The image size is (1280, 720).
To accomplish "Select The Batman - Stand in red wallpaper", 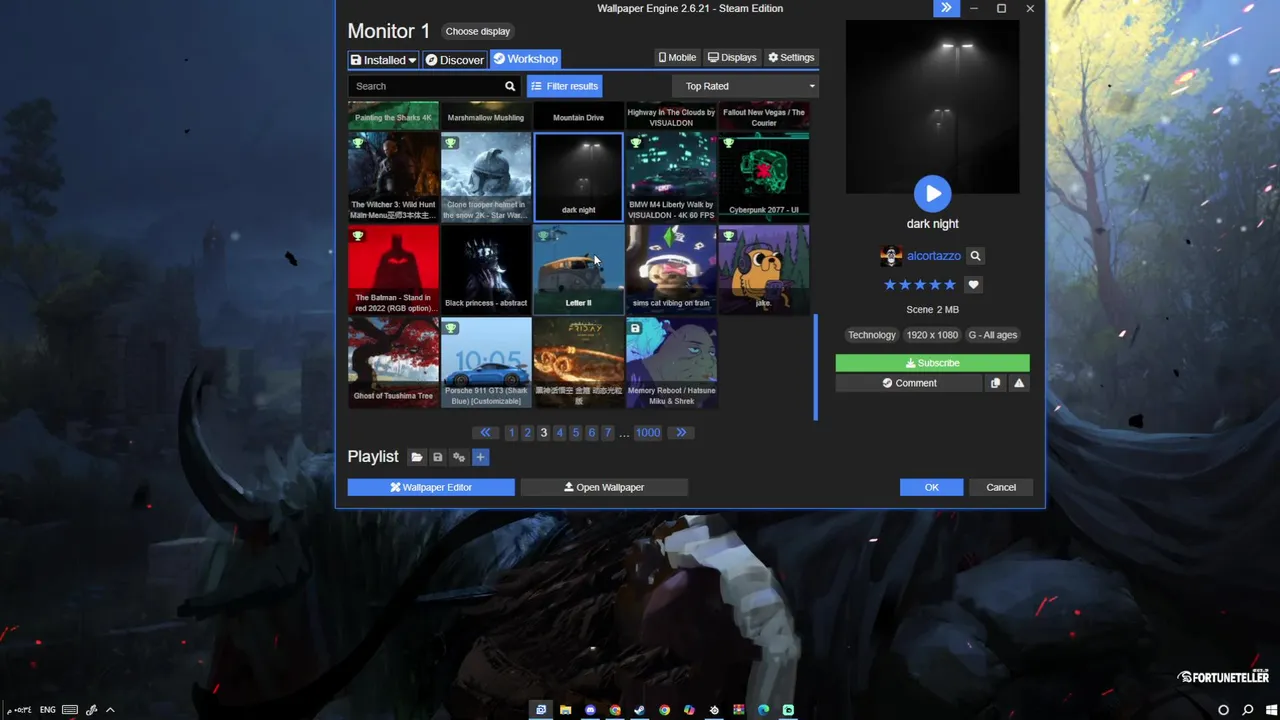I will click(x=393, y=270).
